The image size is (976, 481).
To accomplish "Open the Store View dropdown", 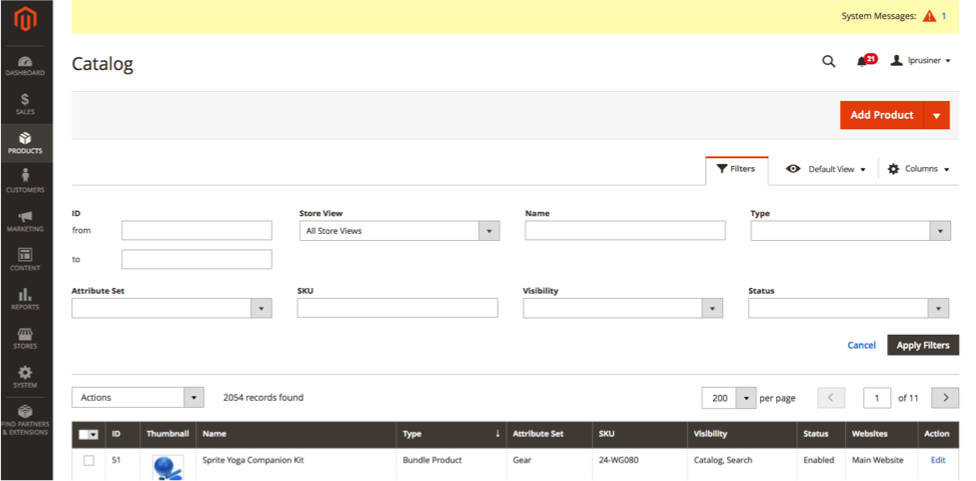I will (400, 231).
